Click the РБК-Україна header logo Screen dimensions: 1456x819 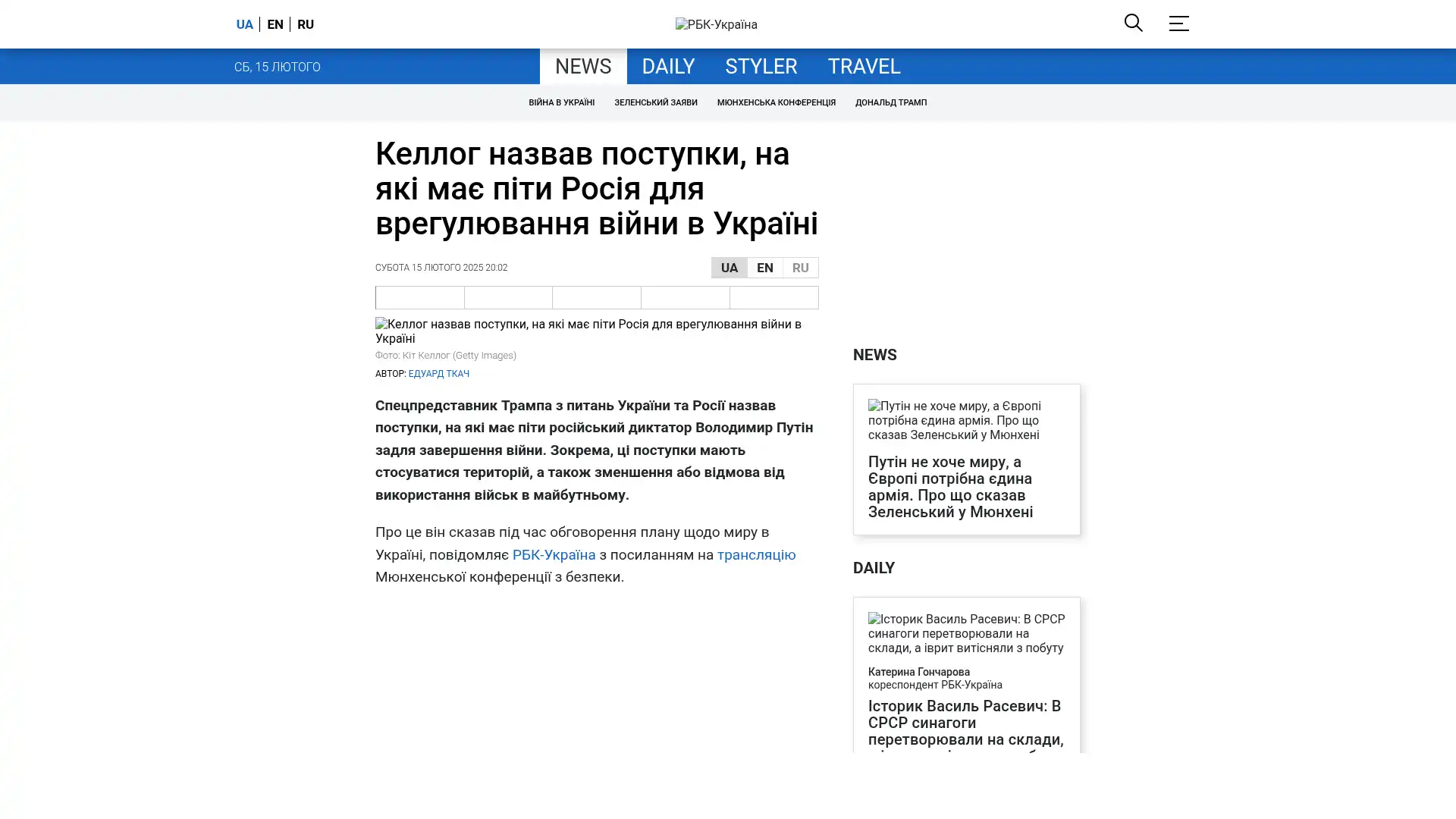[x=716, y=24]
